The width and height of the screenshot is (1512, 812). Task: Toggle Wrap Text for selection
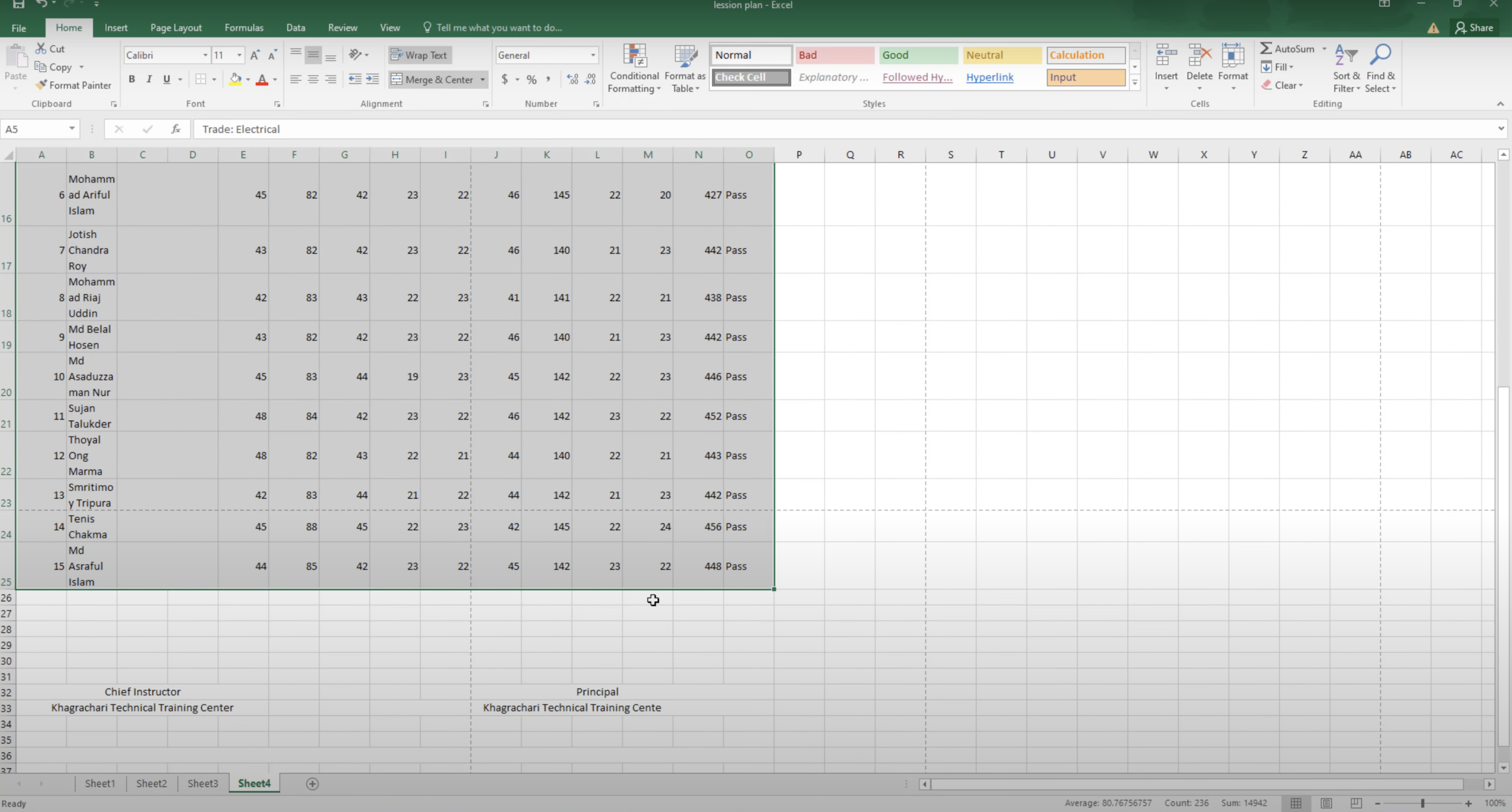pyautogui.click(x=419, y=55)
